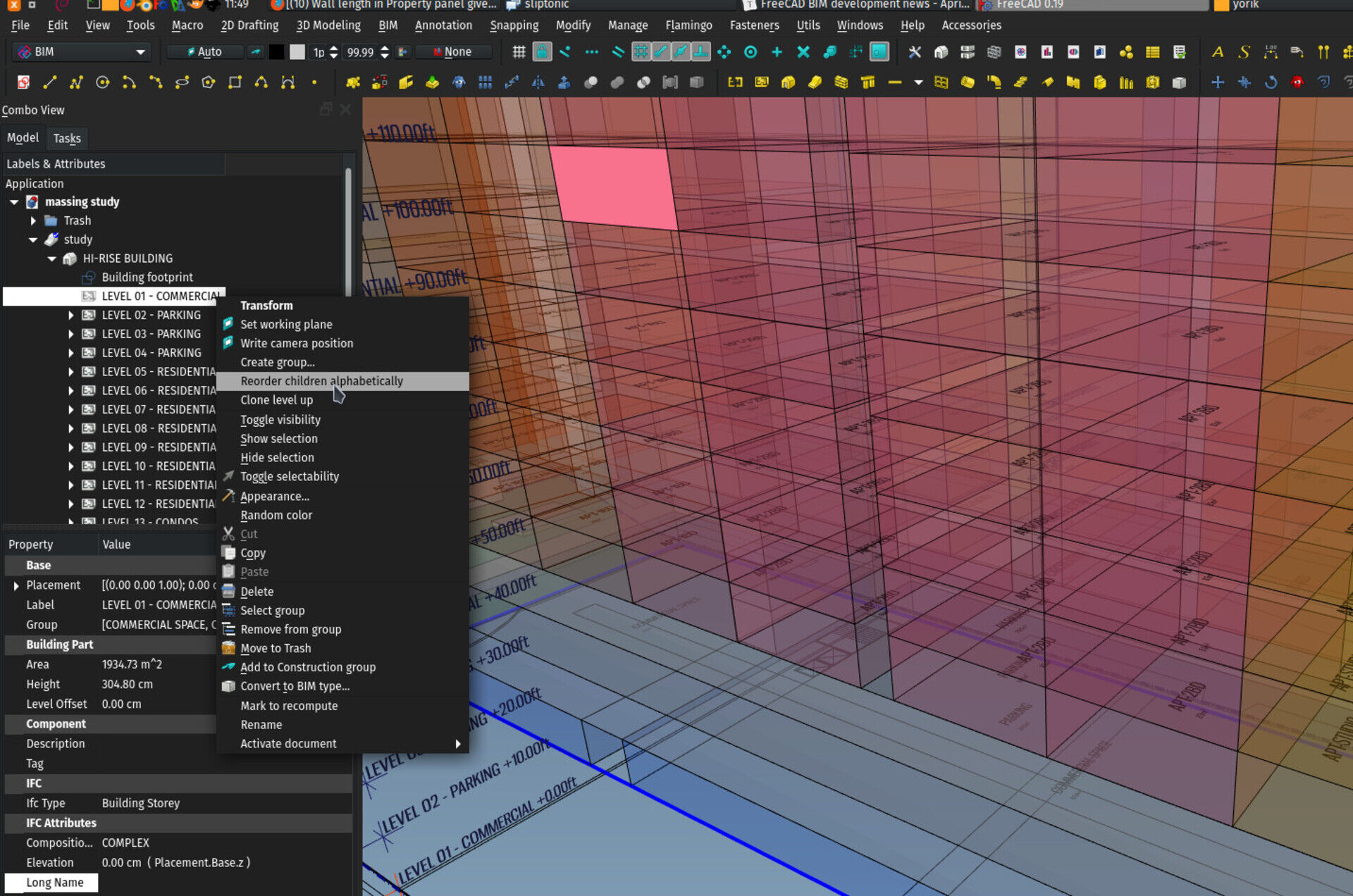Click the Move to Trash option

pyautogui.click(x=275, y=648)
